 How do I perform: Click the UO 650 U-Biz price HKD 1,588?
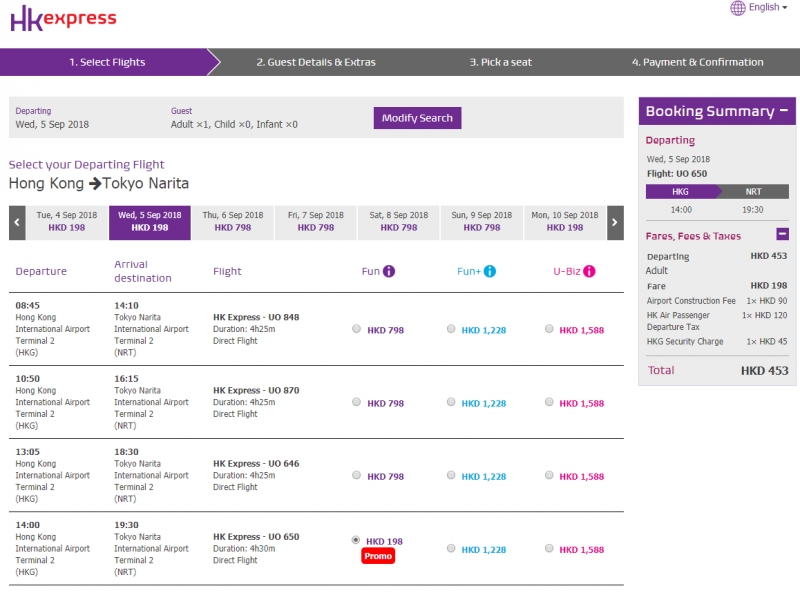(x=582, y=550)
